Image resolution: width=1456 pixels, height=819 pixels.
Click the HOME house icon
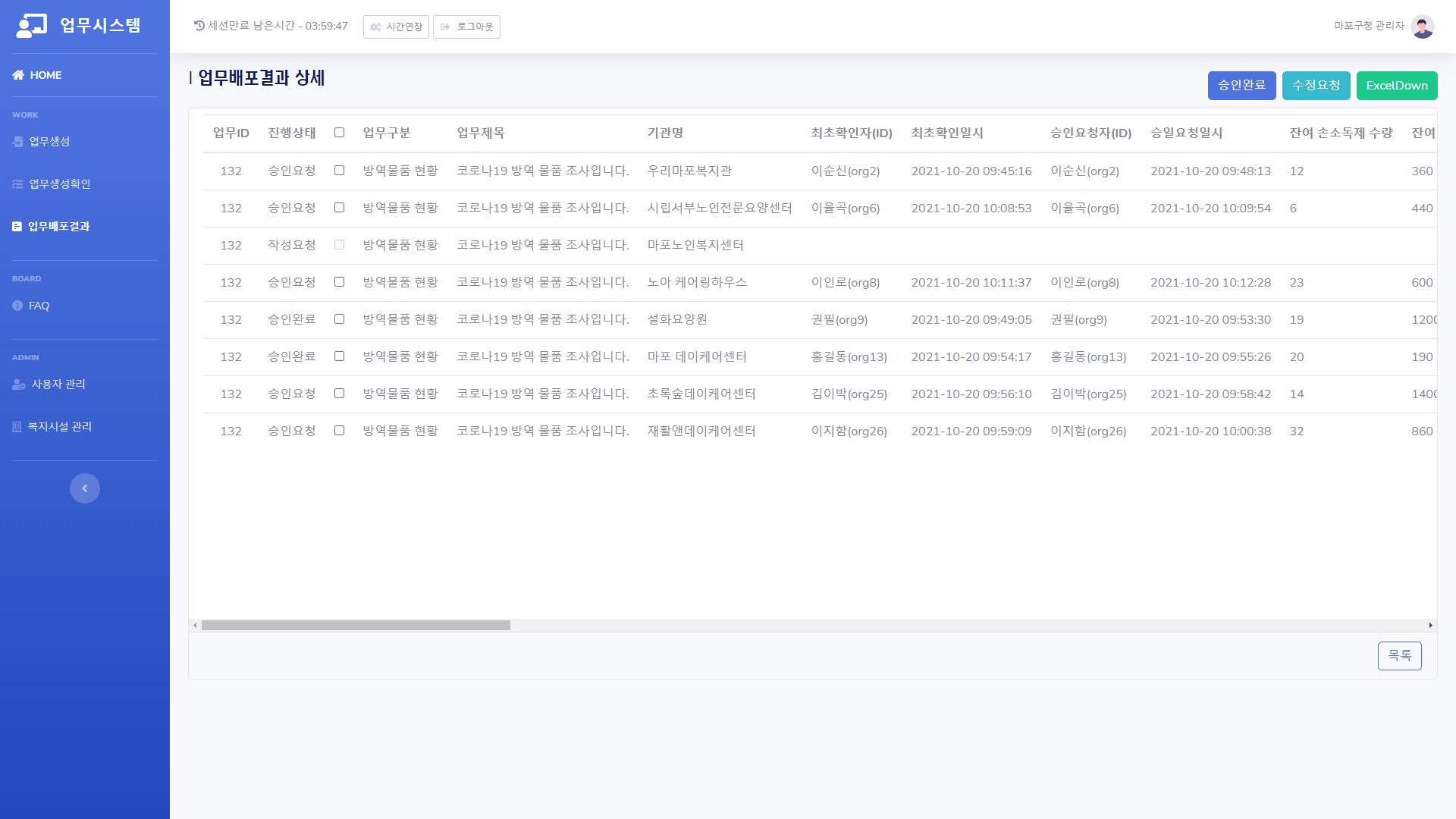tap(18, 75)
